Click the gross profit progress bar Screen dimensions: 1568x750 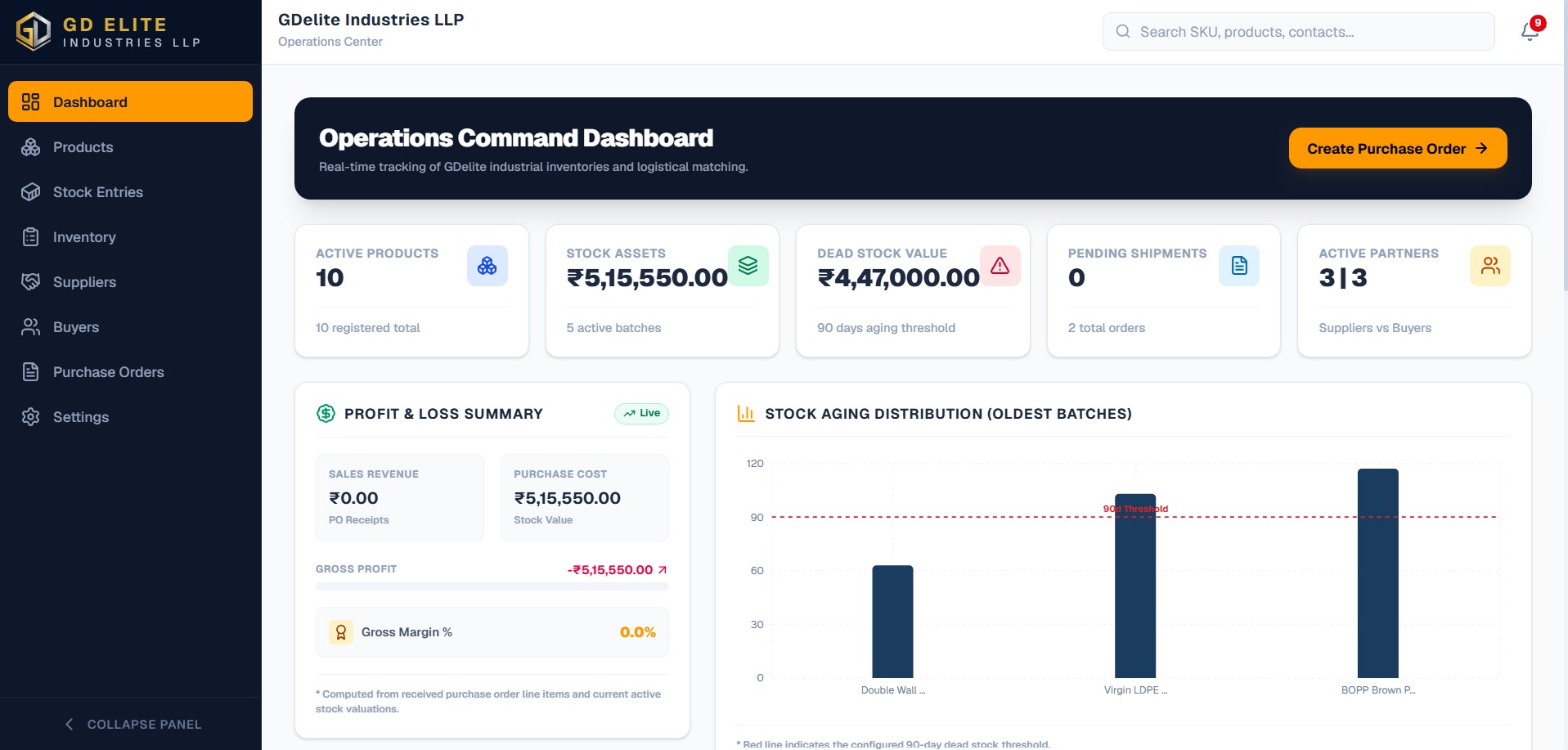492,586
